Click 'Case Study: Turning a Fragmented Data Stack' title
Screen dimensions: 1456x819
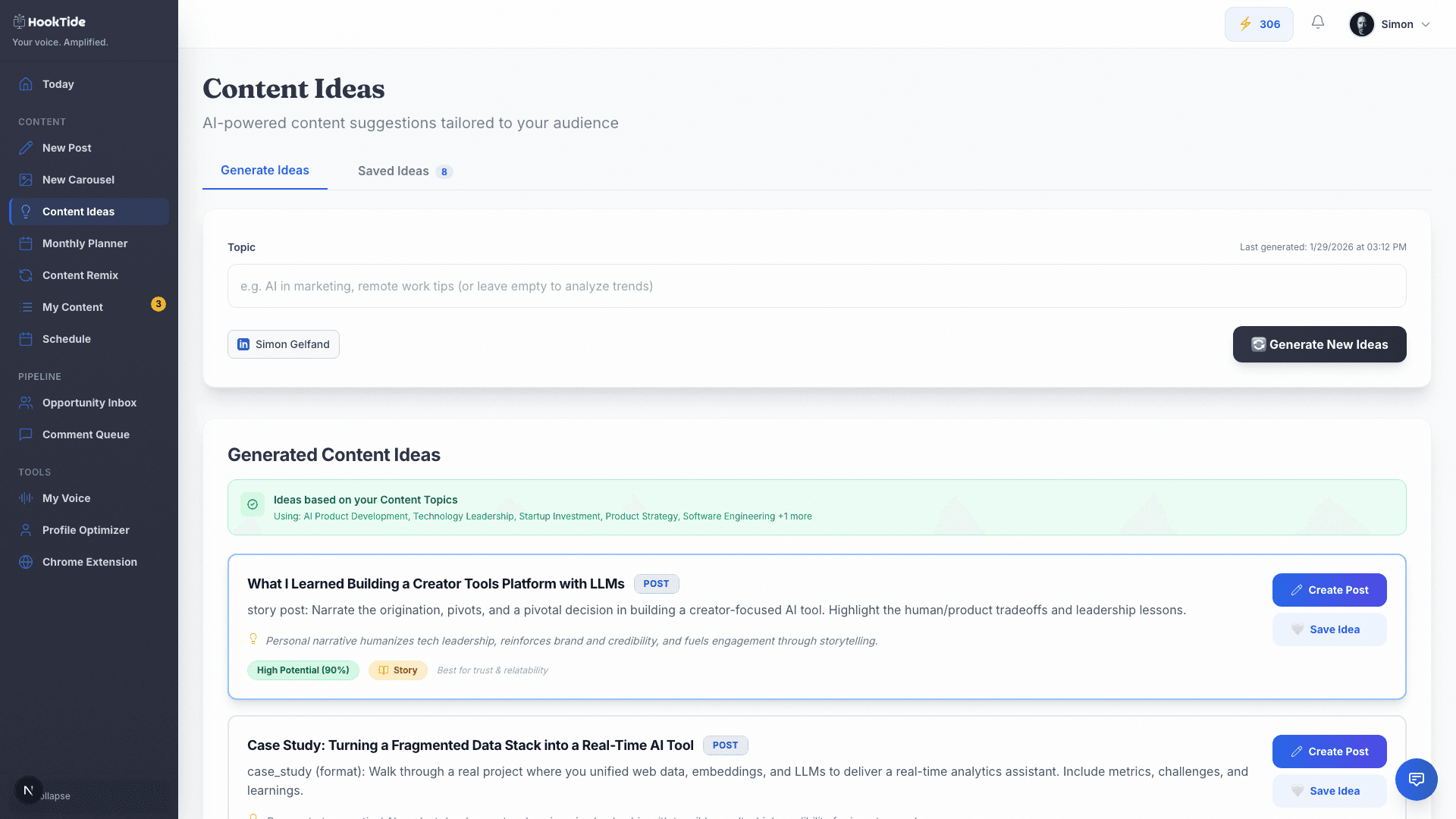[470, 745]
